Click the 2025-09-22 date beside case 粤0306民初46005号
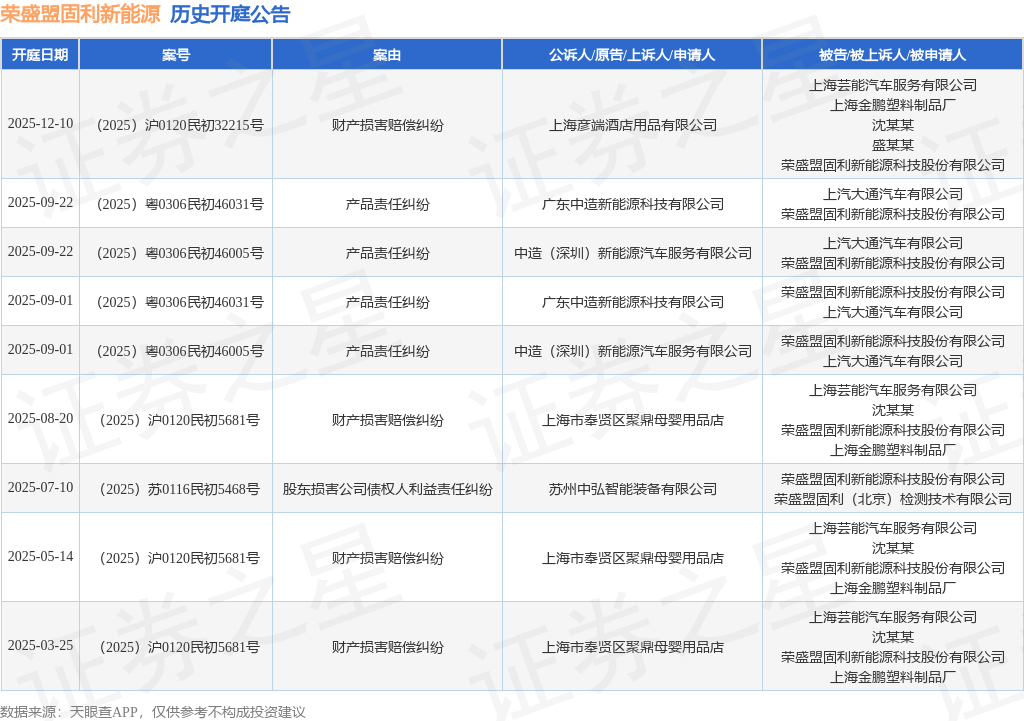Image resolution: width=1024 pixels, height=721 pixels. pos(40,251)
